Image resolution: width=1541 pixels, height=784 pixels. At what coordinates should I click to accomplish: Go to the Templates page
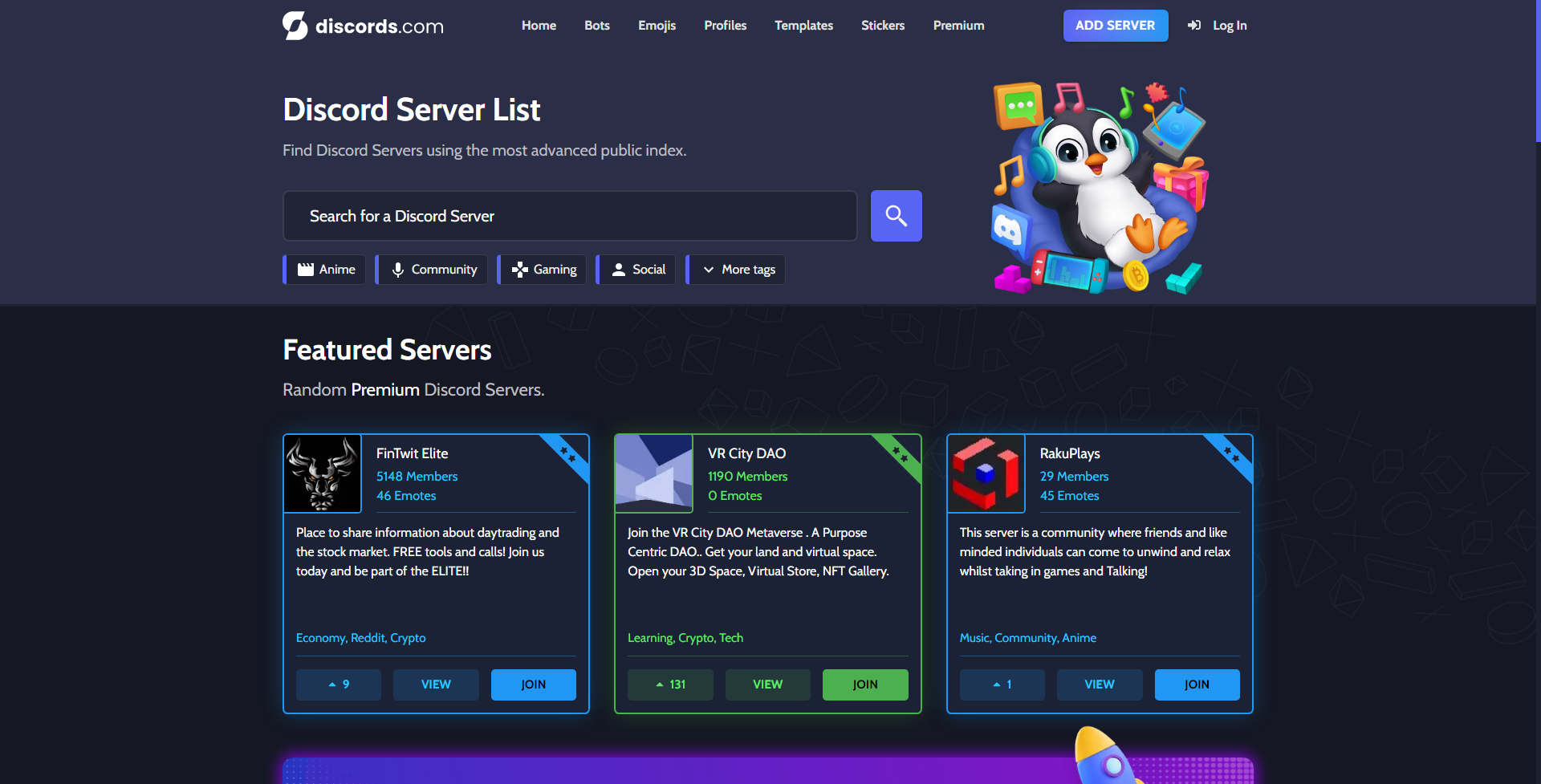[x=803, y=26]
